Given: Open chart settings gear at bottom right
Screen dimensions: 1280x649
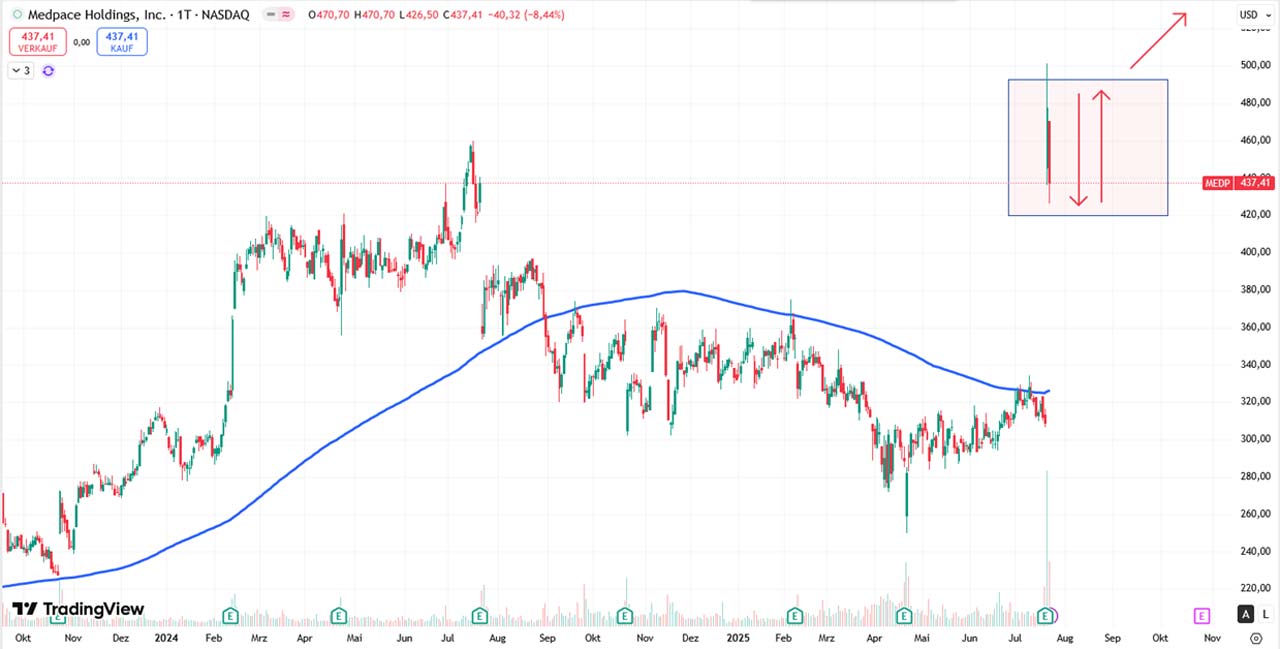Looking at the screenshot, I should tap(1256, 637).
